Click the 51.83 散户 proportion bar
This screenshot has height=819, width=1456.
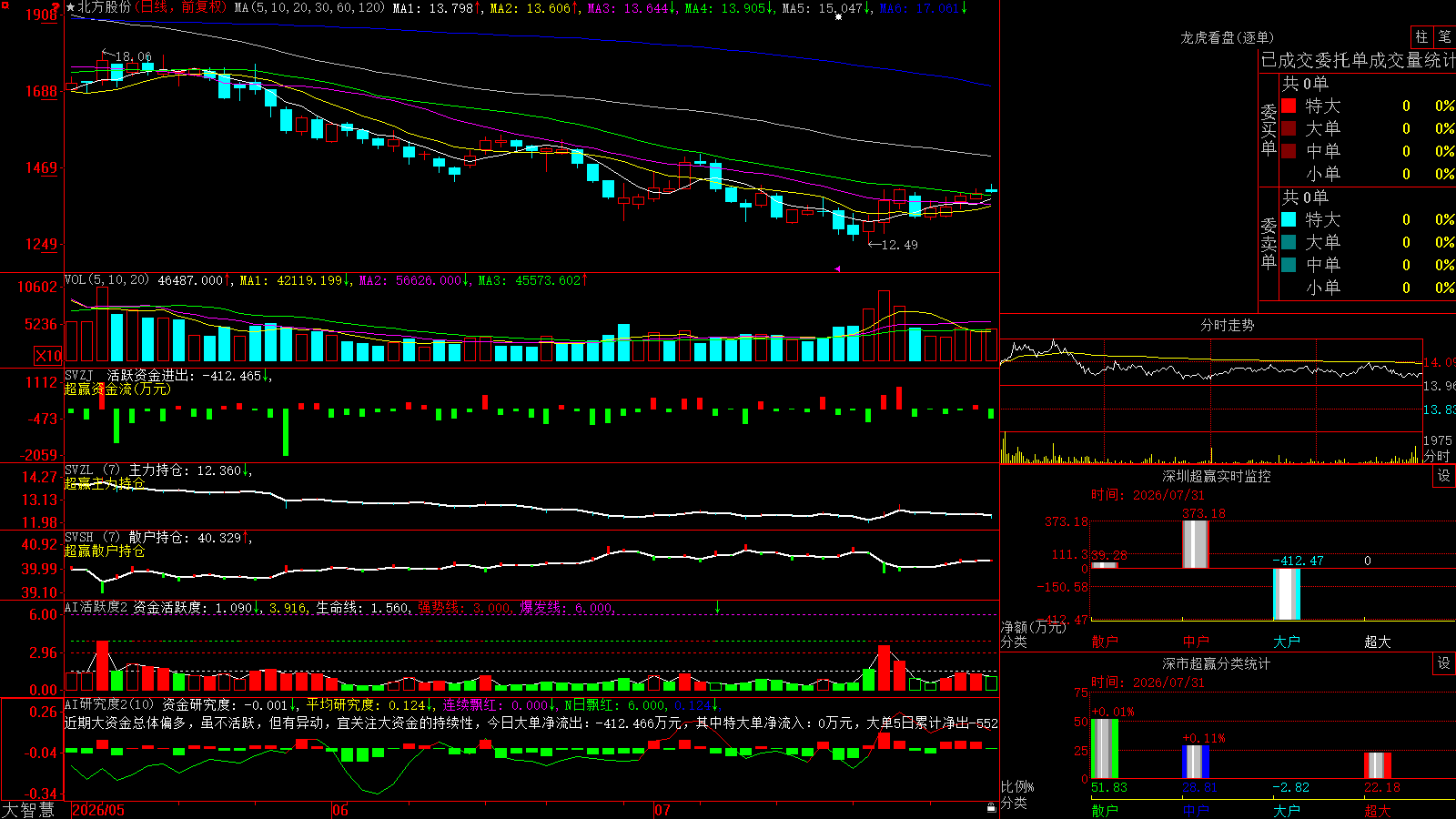(1105, 749)
